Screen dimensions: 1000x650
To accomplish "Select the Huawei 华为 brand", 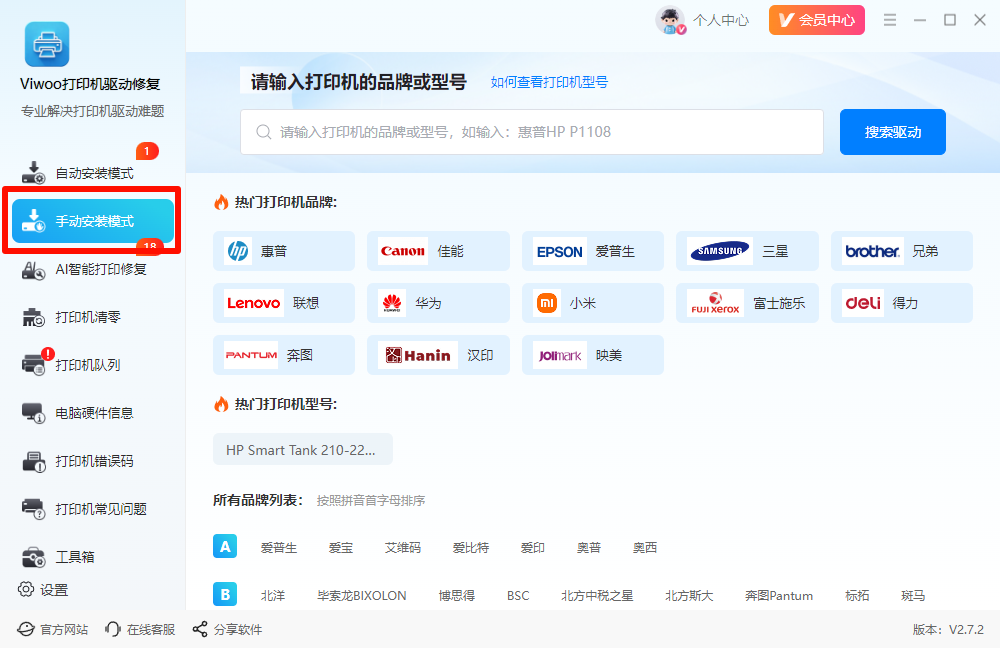I will 438,303.
